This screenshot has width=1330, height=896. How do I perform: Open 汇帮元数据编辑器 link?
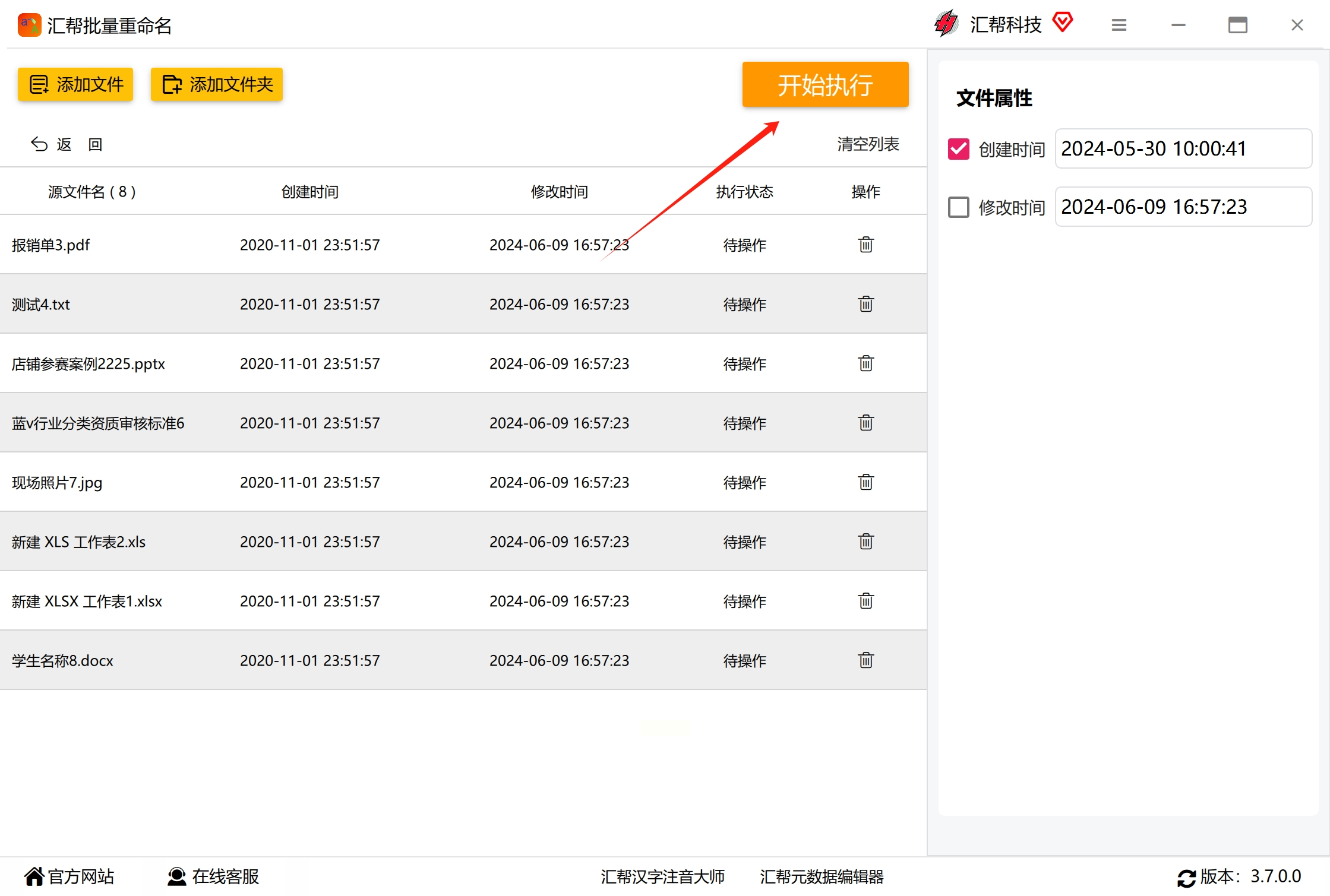click(x=821, y=876)
